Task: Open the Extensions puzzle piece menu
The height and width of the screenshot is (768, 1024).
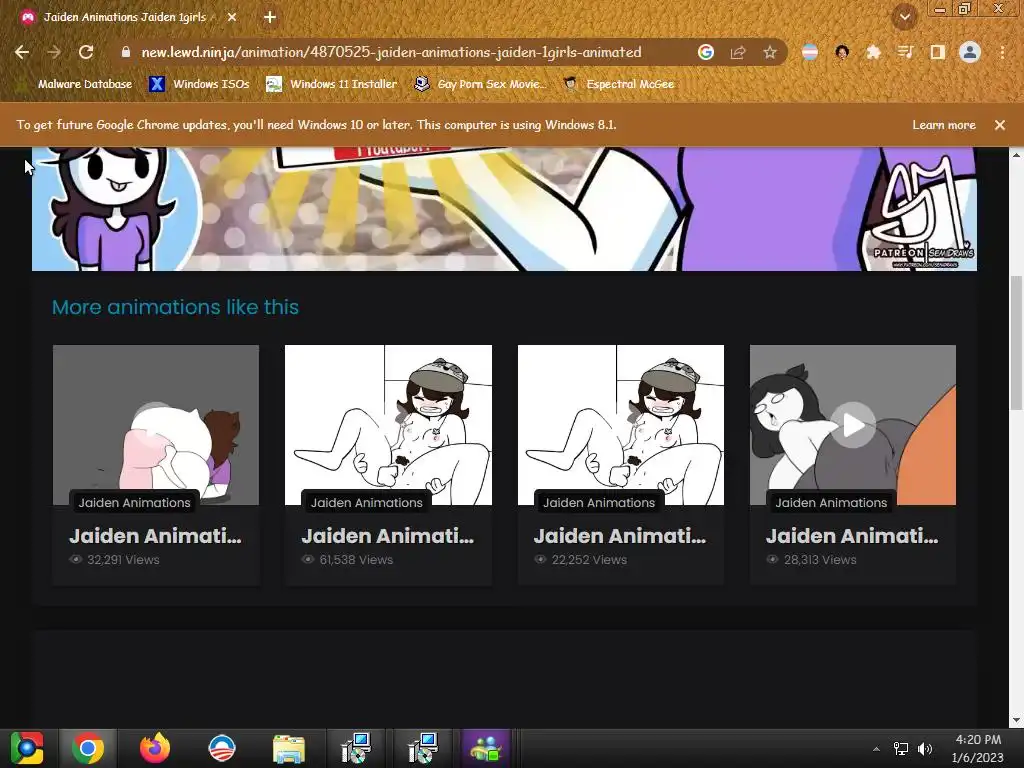Action: (x=873, y=52)
